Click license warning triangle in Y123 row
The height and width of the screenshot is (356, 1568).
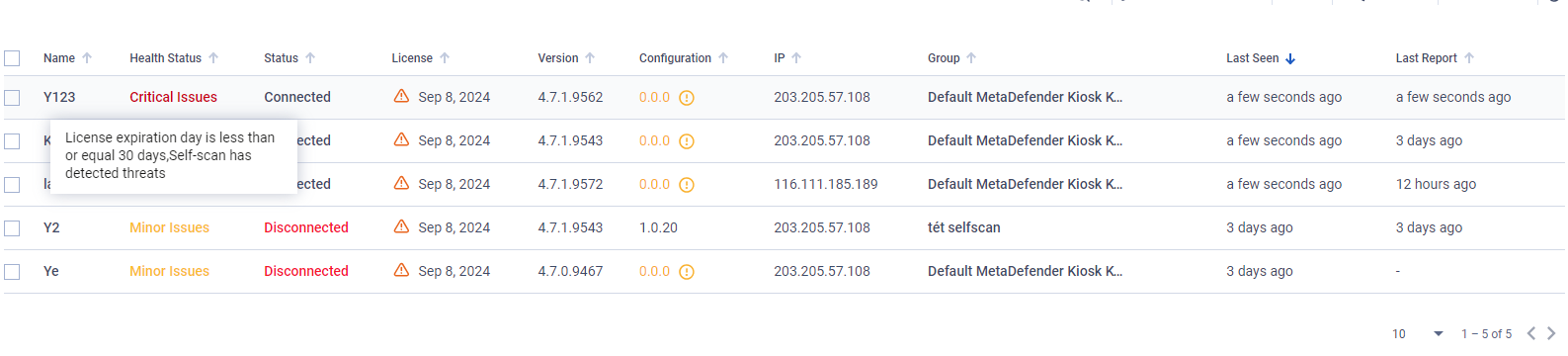[x=401, y=96]
